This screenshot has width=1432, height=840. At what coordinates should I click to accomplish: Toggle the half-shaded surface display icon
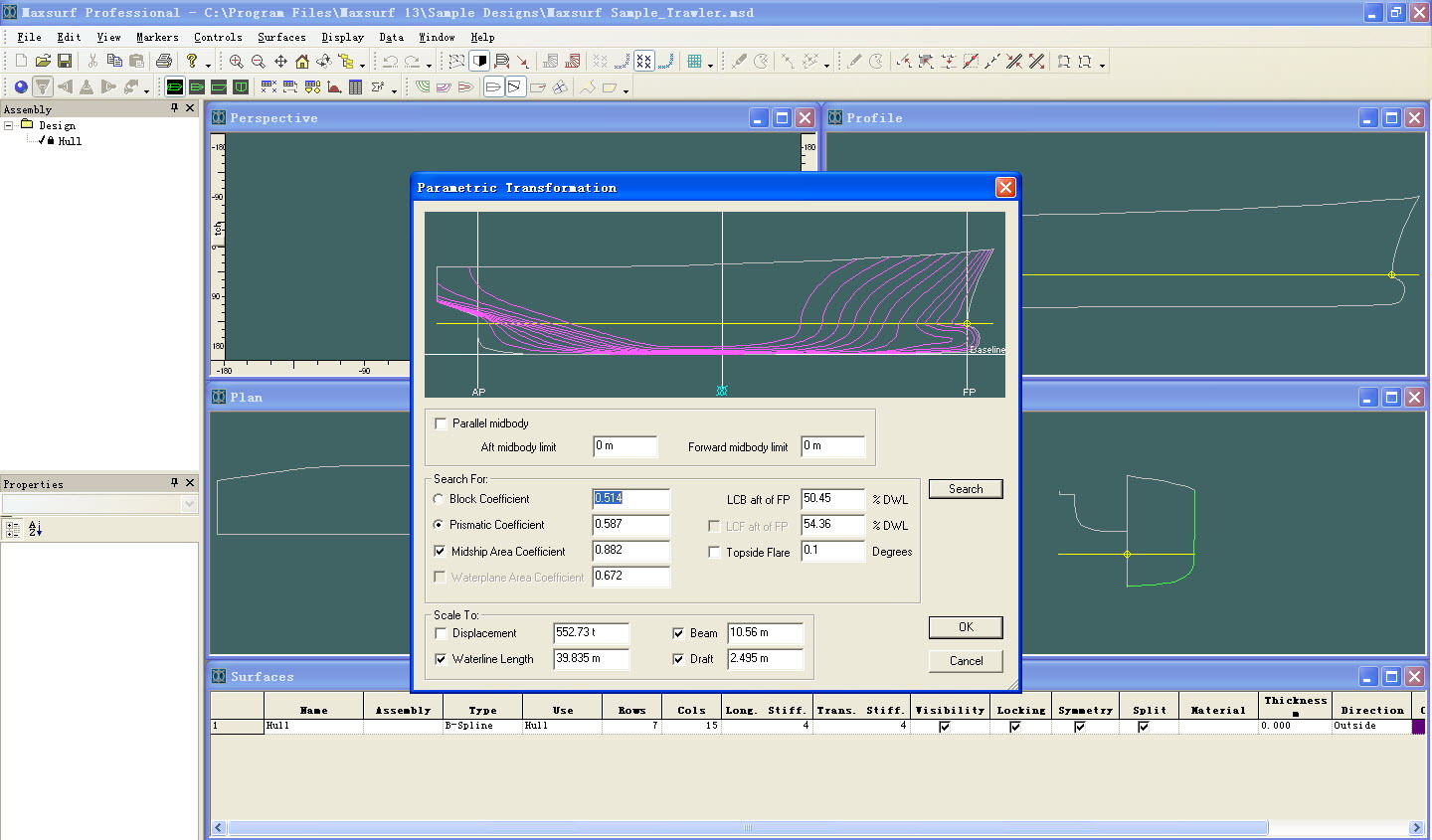click(x=479, y=61)
